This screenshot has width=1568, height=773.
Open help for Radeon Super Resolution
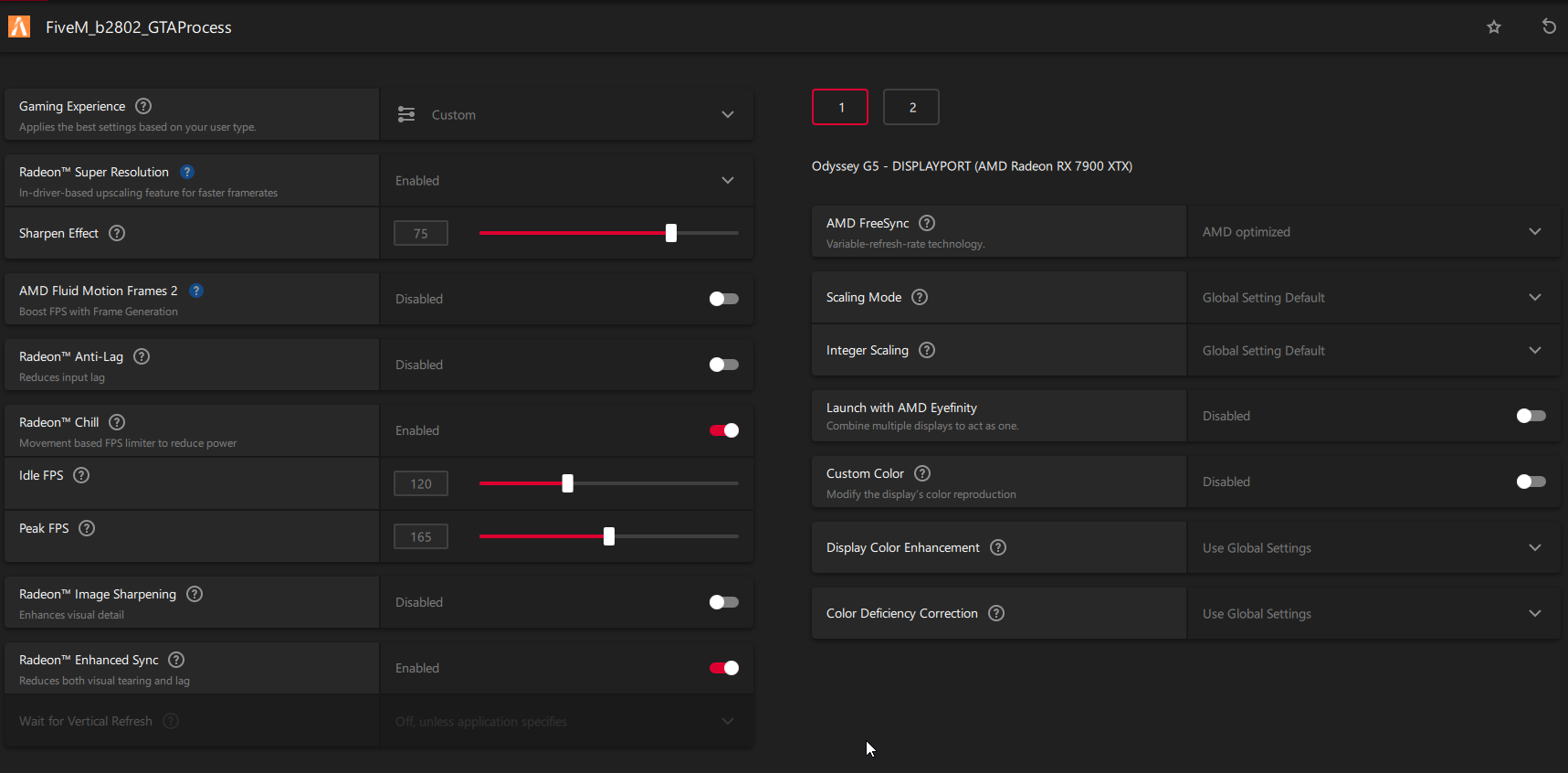(x=187, y=172)
